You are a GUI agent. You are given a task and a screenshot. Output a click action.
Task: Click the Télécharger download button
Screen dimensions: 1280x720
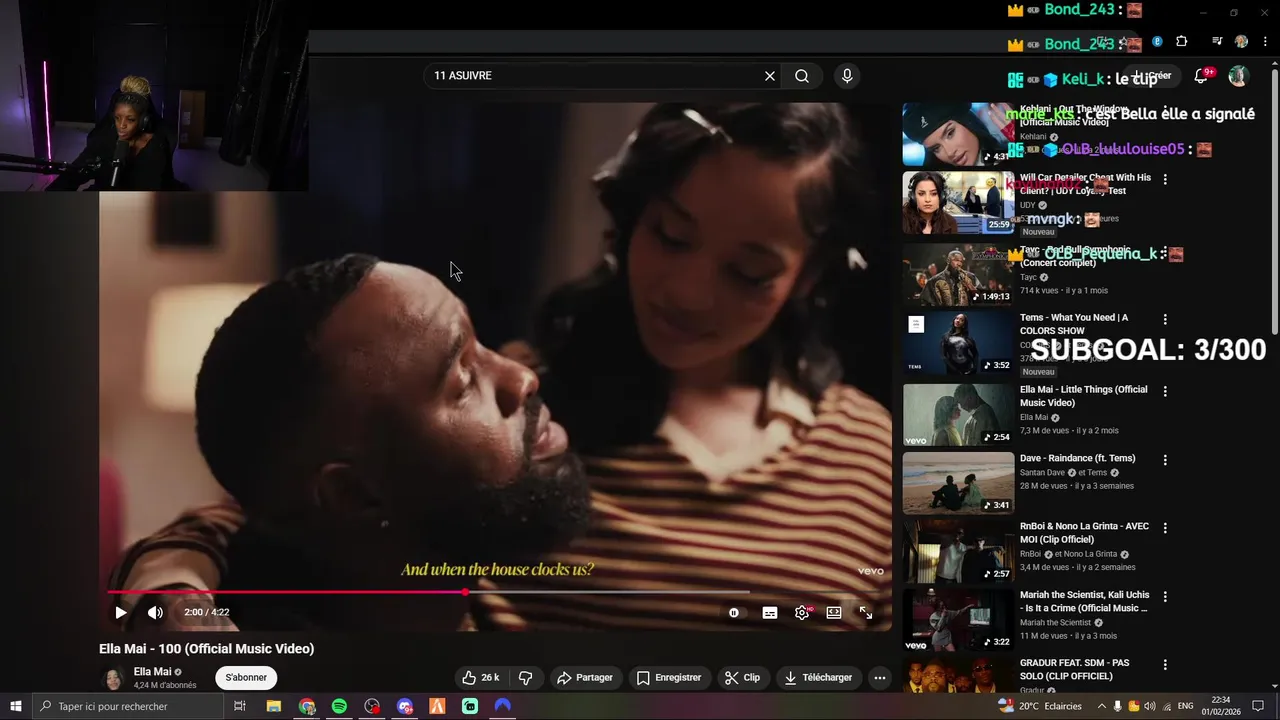818,678
